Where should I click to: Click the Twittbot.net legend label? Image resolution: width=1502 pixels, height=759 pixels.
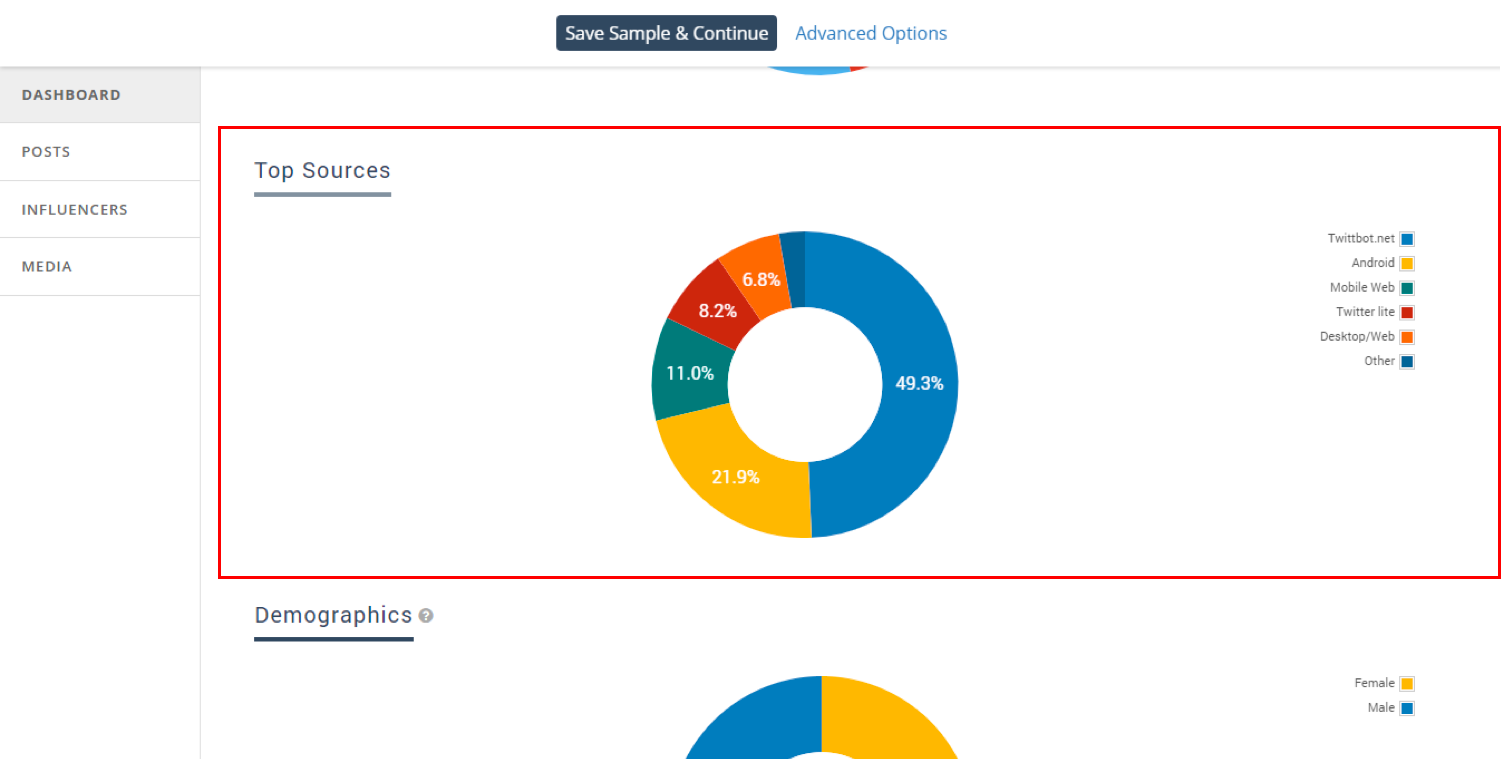1361,239
